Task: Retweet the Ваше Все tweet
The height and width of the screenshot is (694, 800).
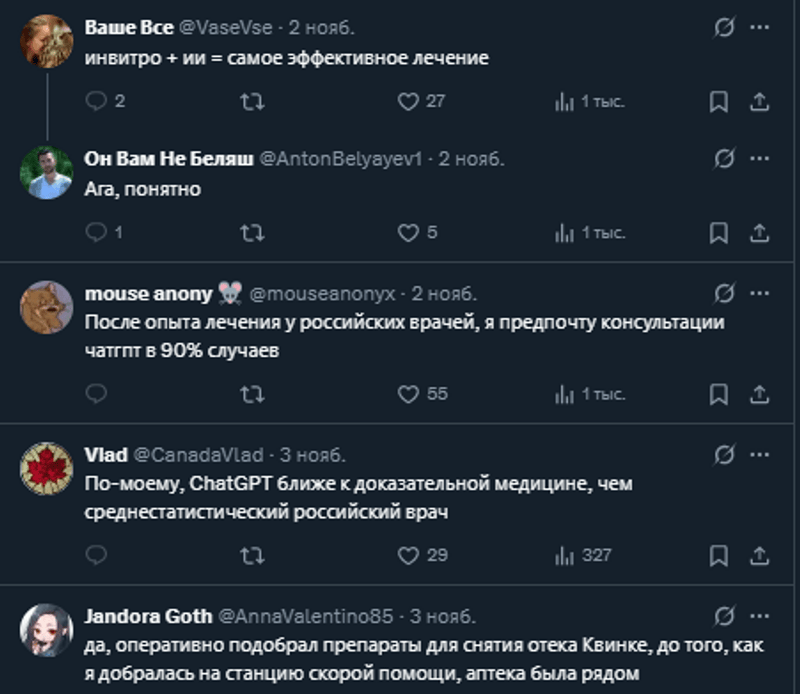Action: [x=254, y=101]
